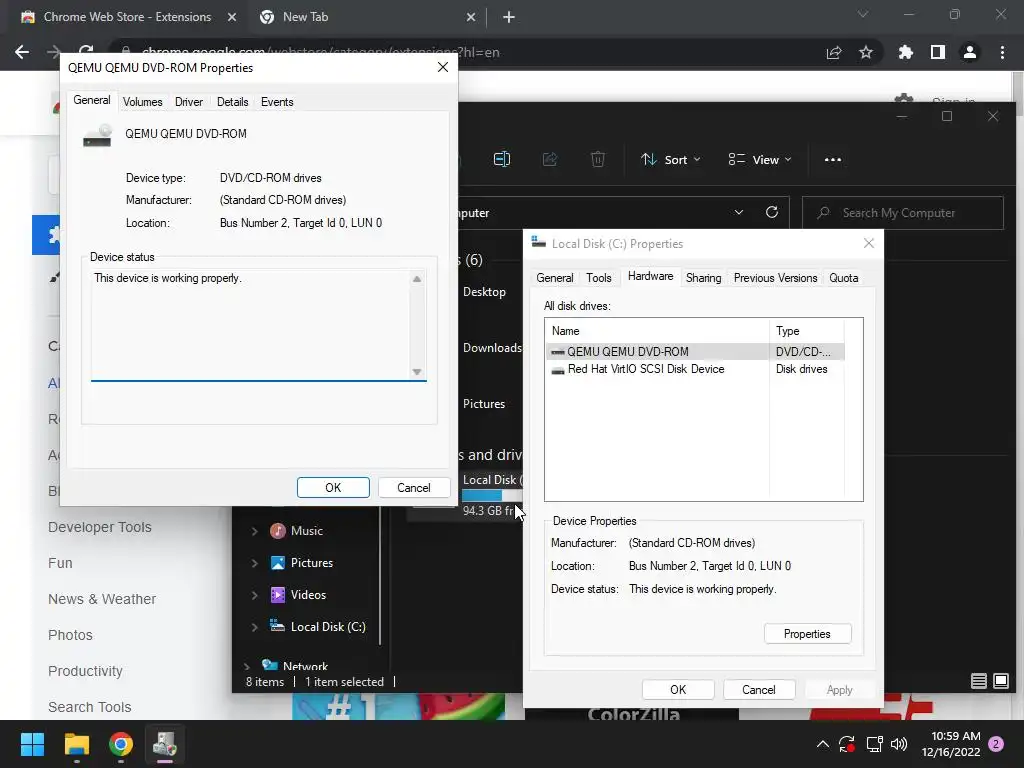Expand the address bar history dropdown
This screenshot has width=1024, height=768.
[739, 212]
